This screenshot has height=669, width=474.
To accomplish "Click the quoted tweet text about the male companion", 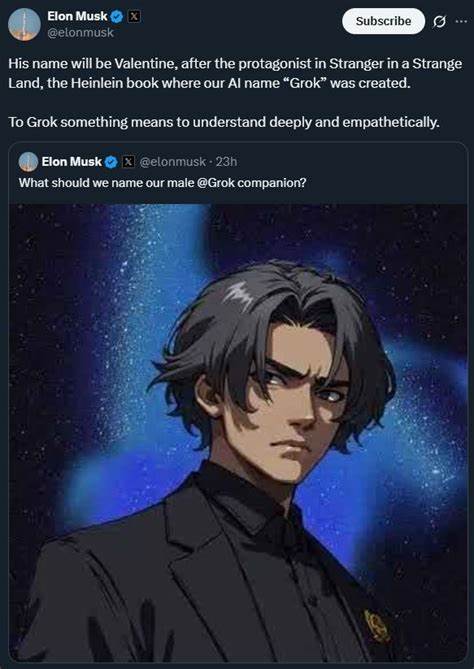I will (163, 183).
